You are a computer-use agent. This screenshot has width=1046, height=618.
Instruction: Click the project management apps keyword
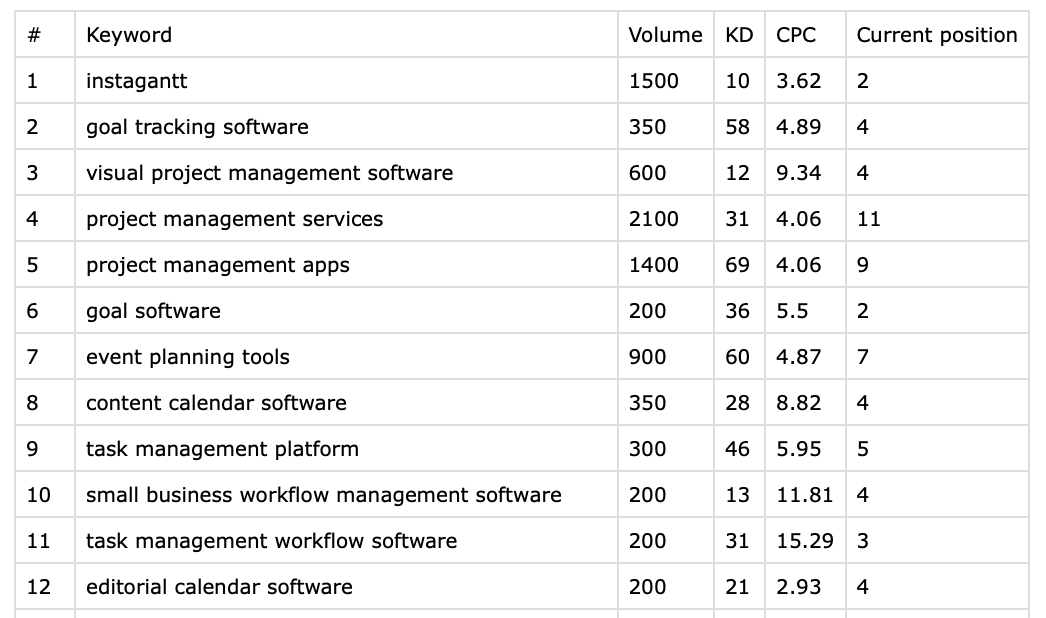click(217, 265)
